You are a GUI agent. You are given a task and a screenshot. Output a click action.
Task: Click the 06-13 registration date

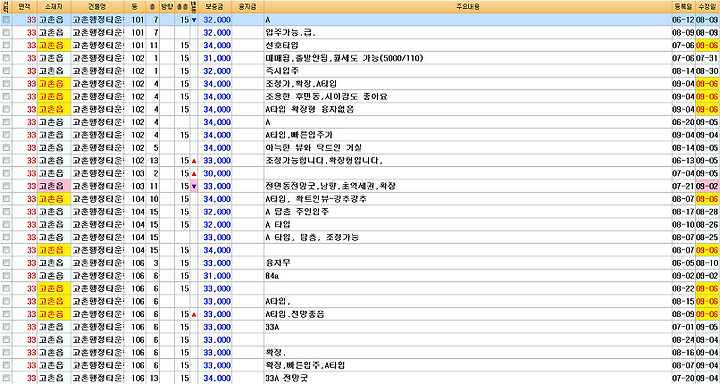tap(683, 161)
